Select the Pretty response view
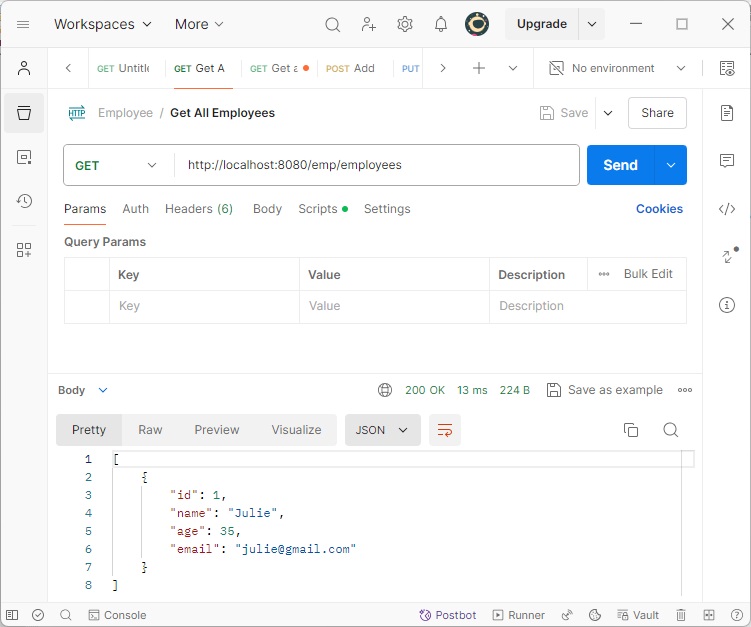Screen dimensions: 751x627 [89, 430]
